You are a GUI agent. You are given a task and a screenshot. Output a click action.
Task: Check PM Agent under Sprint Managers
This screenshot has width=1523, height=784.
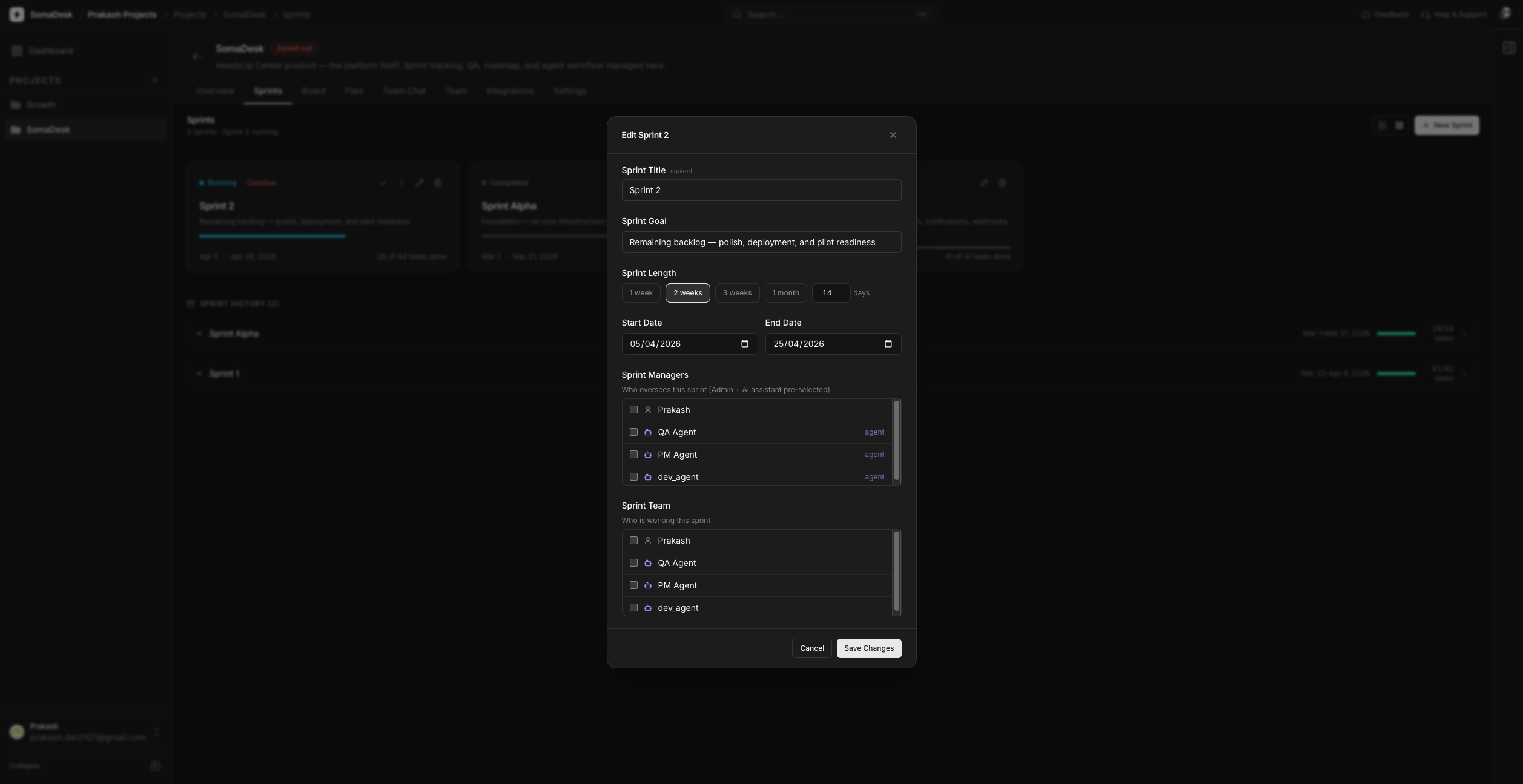[x=633, y=455]
